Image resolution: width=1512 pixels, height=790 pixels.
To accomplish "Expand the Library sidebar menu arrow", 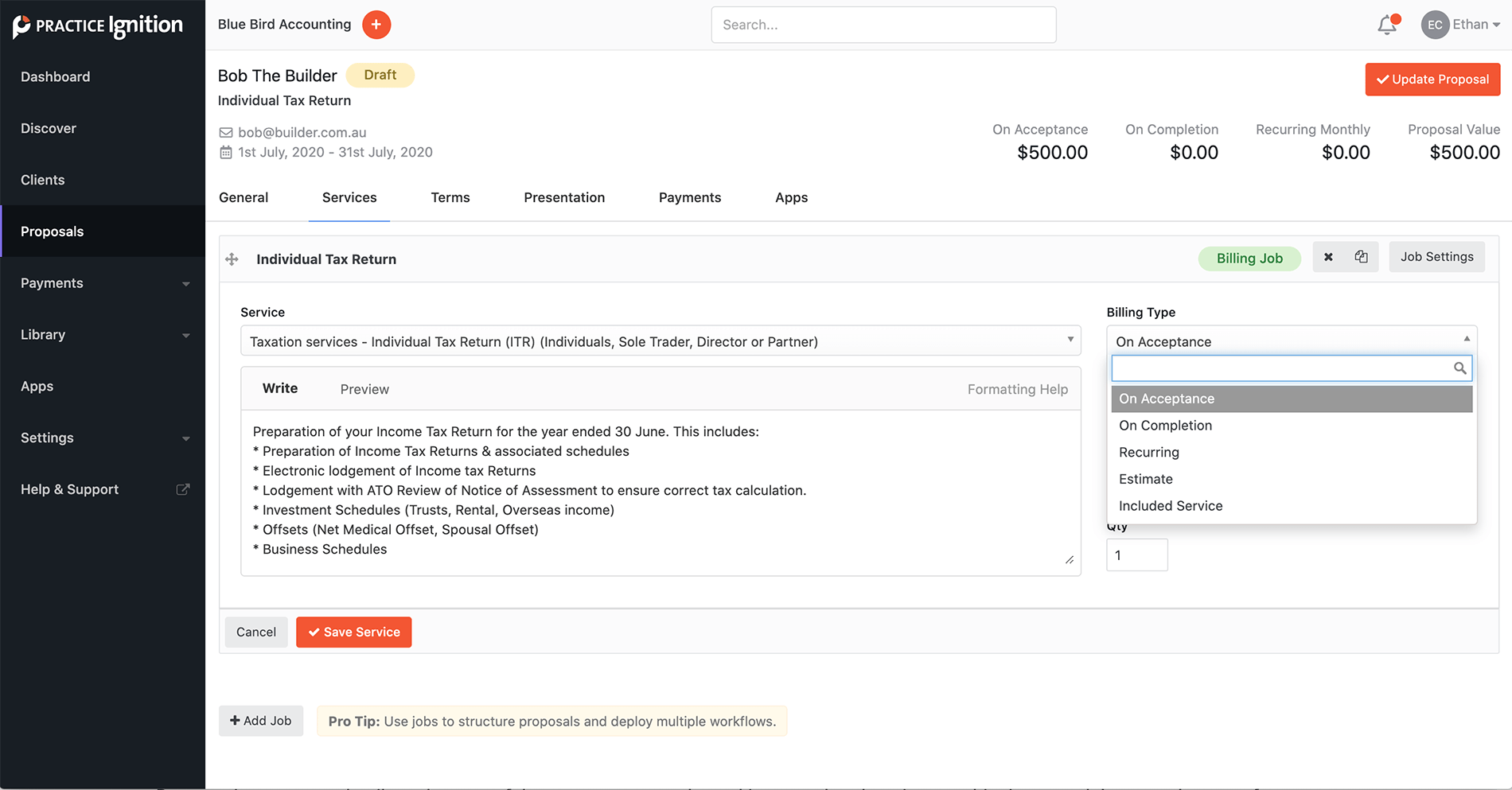I will click(x=185, y=336).
